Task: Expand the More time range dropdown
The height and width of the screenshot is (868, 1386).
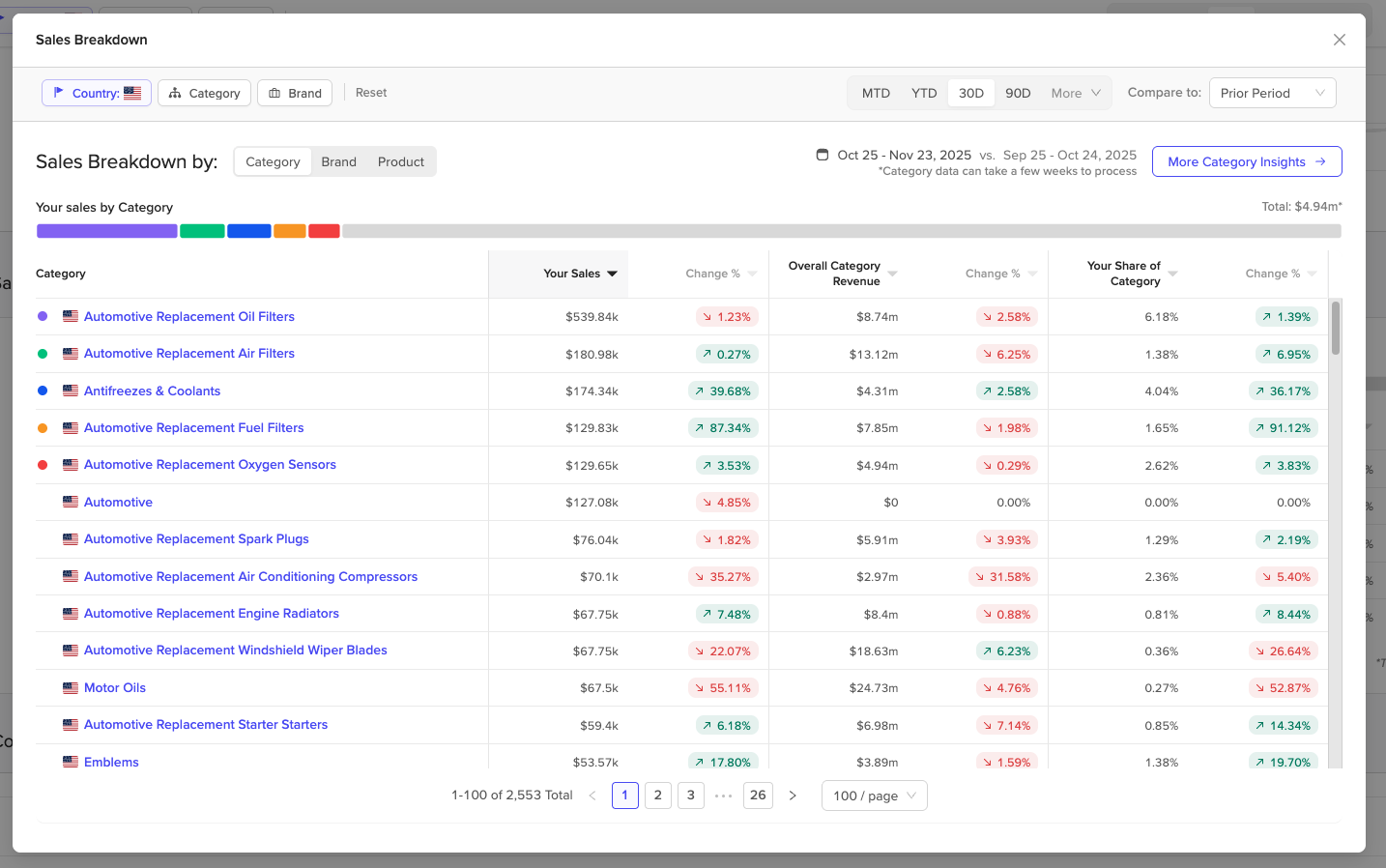Action: coord(1076,93)
